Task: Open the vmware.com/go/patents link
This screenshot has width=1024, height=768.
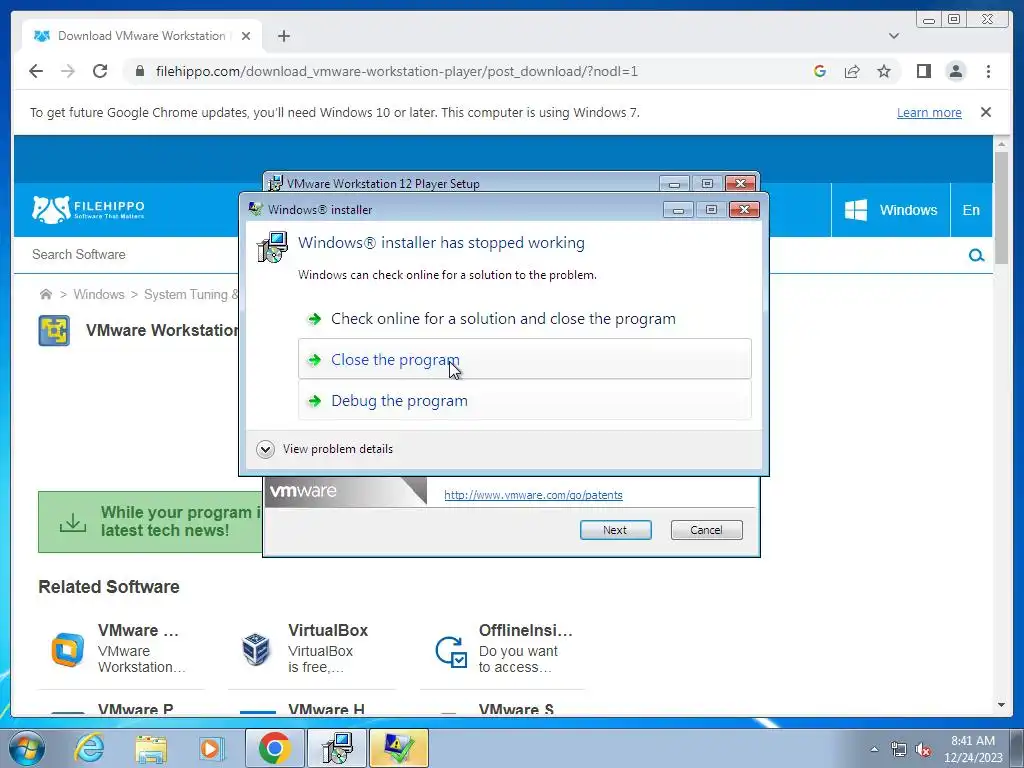Action: pyautogui.click(x=533, y=495)
